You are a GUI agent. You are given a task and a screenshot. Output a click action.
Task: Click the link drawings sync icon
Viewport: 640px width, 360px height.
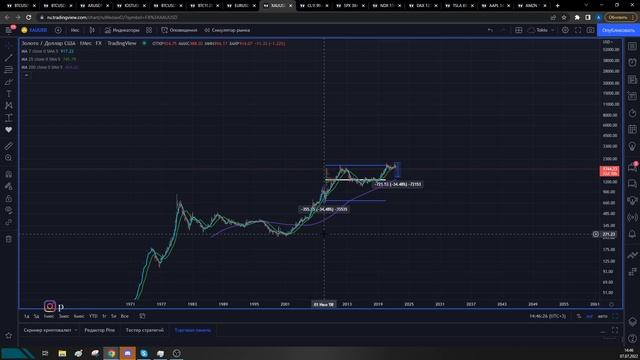tap(9, 223)
